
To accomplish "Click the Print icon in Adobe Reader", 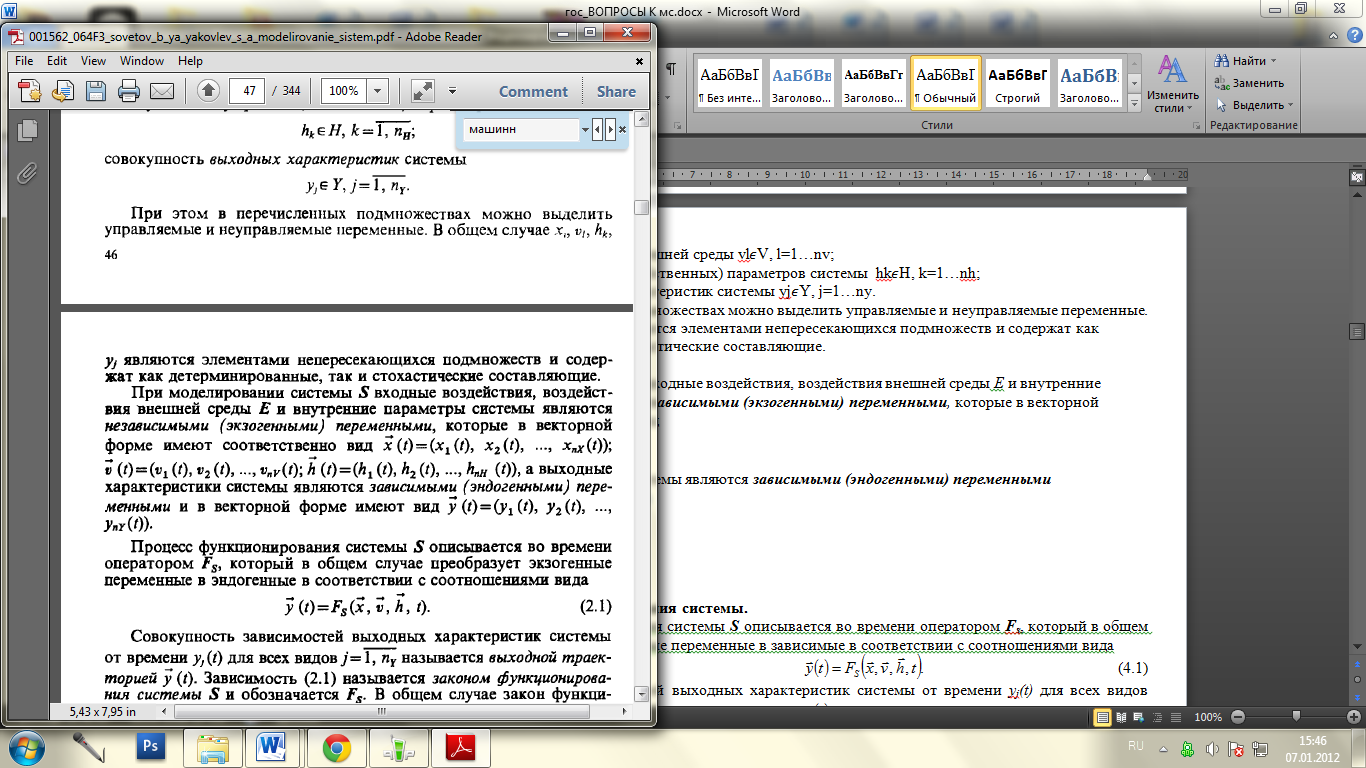I will (129, 91).
